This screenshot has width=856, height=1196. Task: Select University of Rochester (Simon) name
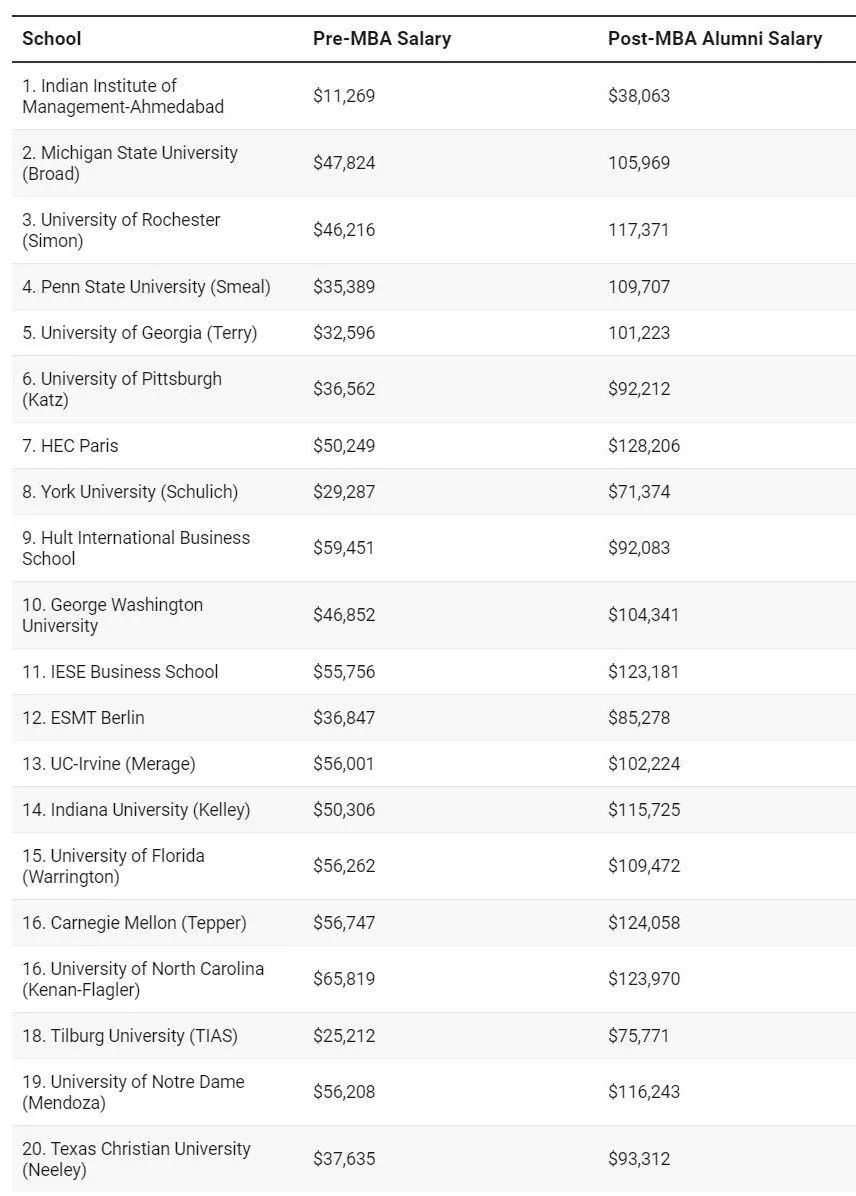tap(121, 230)
